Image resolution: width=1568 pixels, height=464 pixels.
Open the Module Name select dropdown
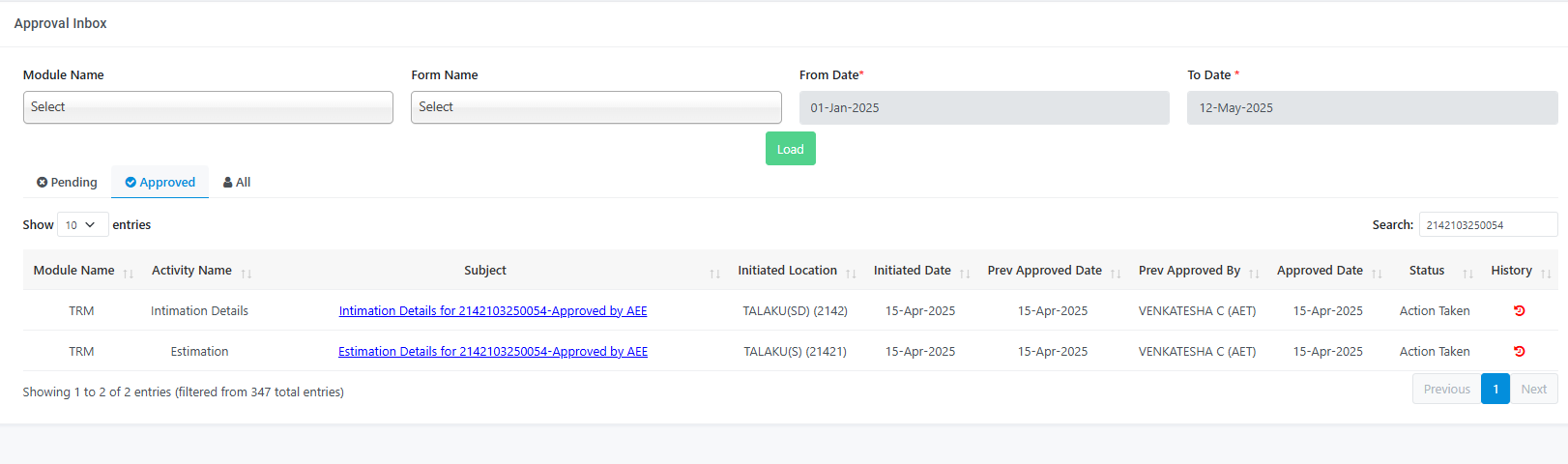point(208,107)
